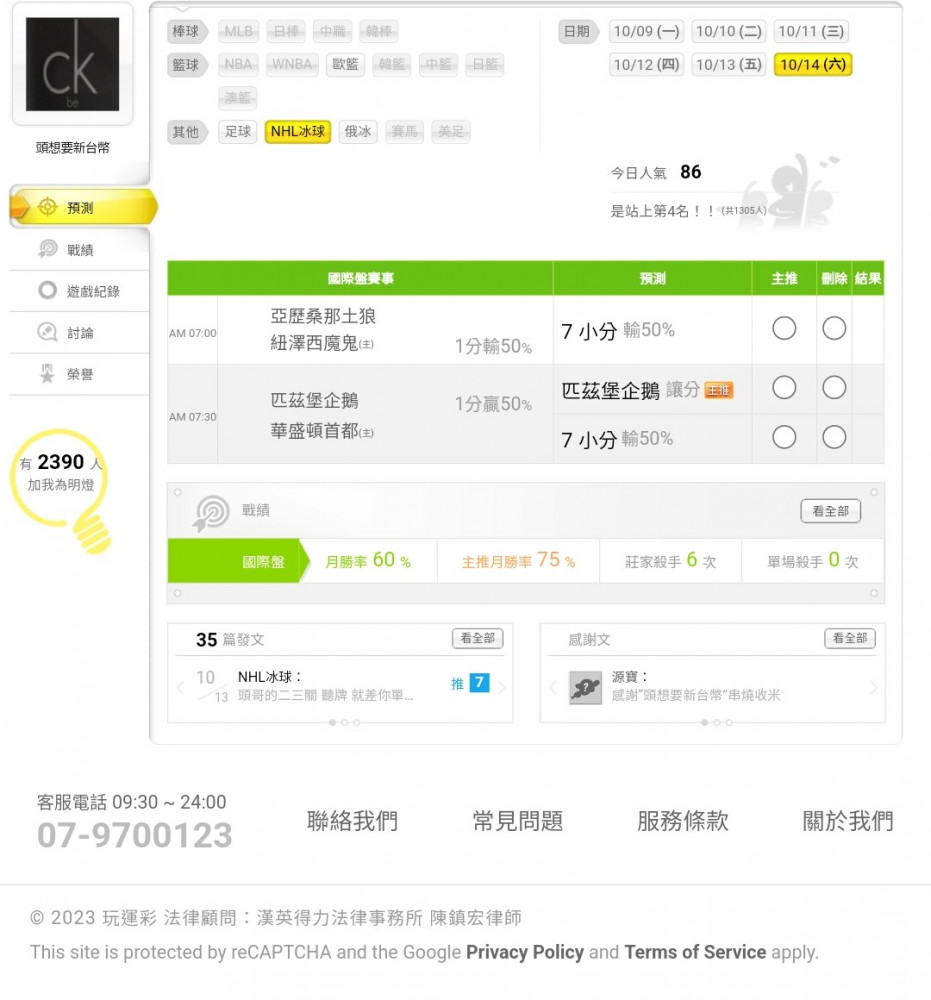The width and height of the screenshot is (931, 1000).
Task: Select second dot of posts carousel
Action: (x=344, y=723)
